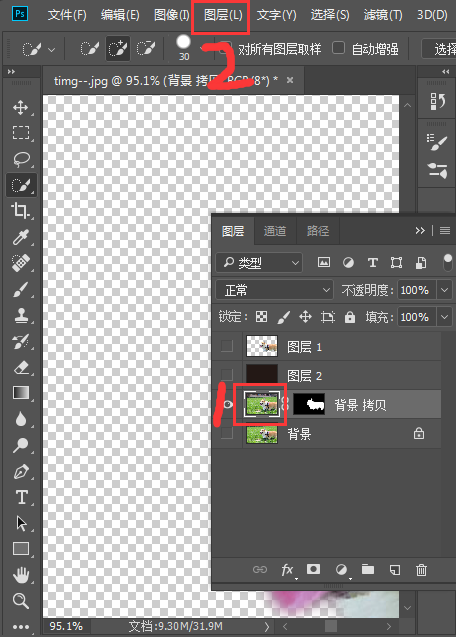Select the Crop tool
This screenshot has height=637, width=456.
tap(21, 211)
